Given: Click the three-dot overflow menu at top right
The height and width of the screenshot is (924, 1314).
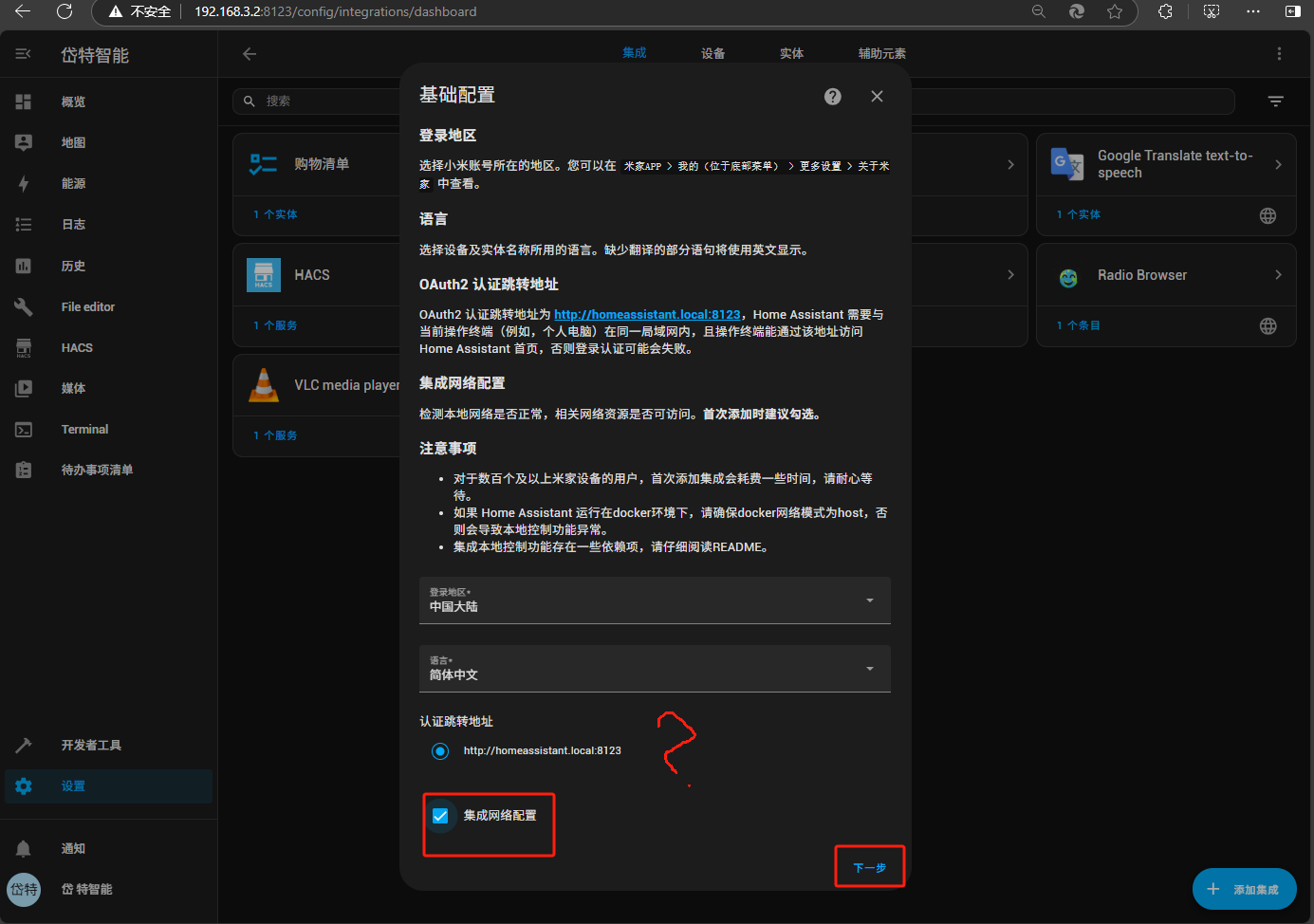Looking at the screenshot, I should [1279, 54].
